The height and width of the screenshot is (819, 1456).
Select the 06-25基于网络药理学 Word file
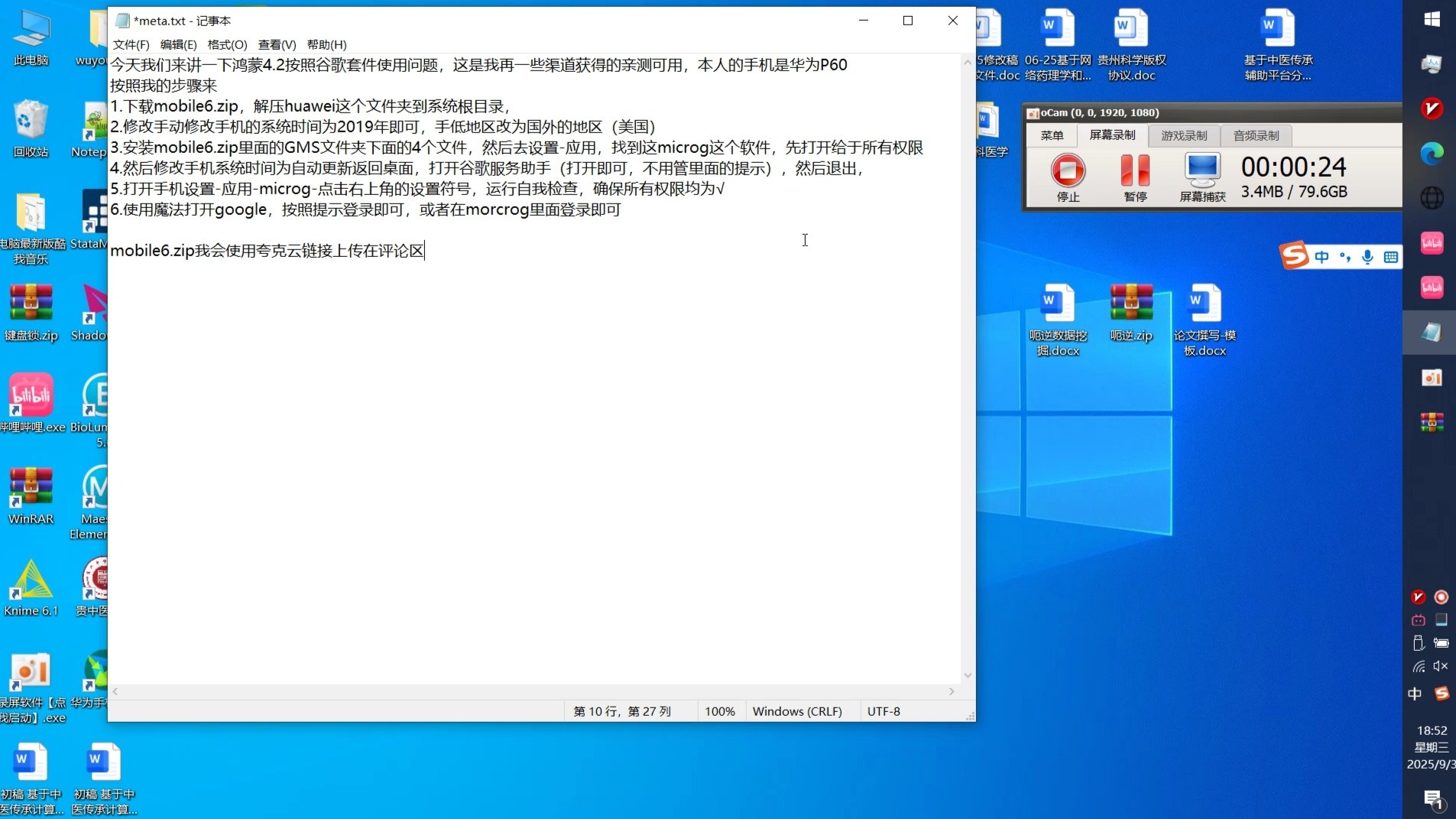(1058, 44)
